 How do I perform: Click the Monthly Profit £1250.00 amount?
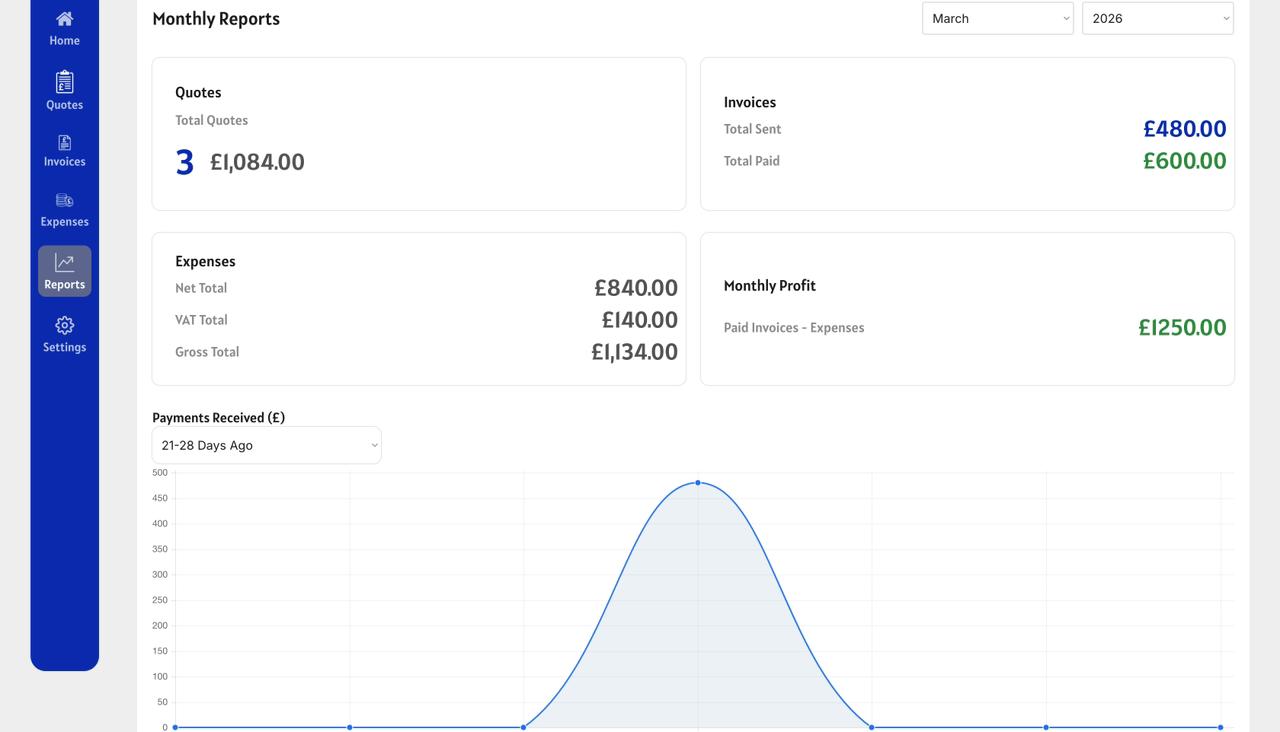[x=1182, y=328]
